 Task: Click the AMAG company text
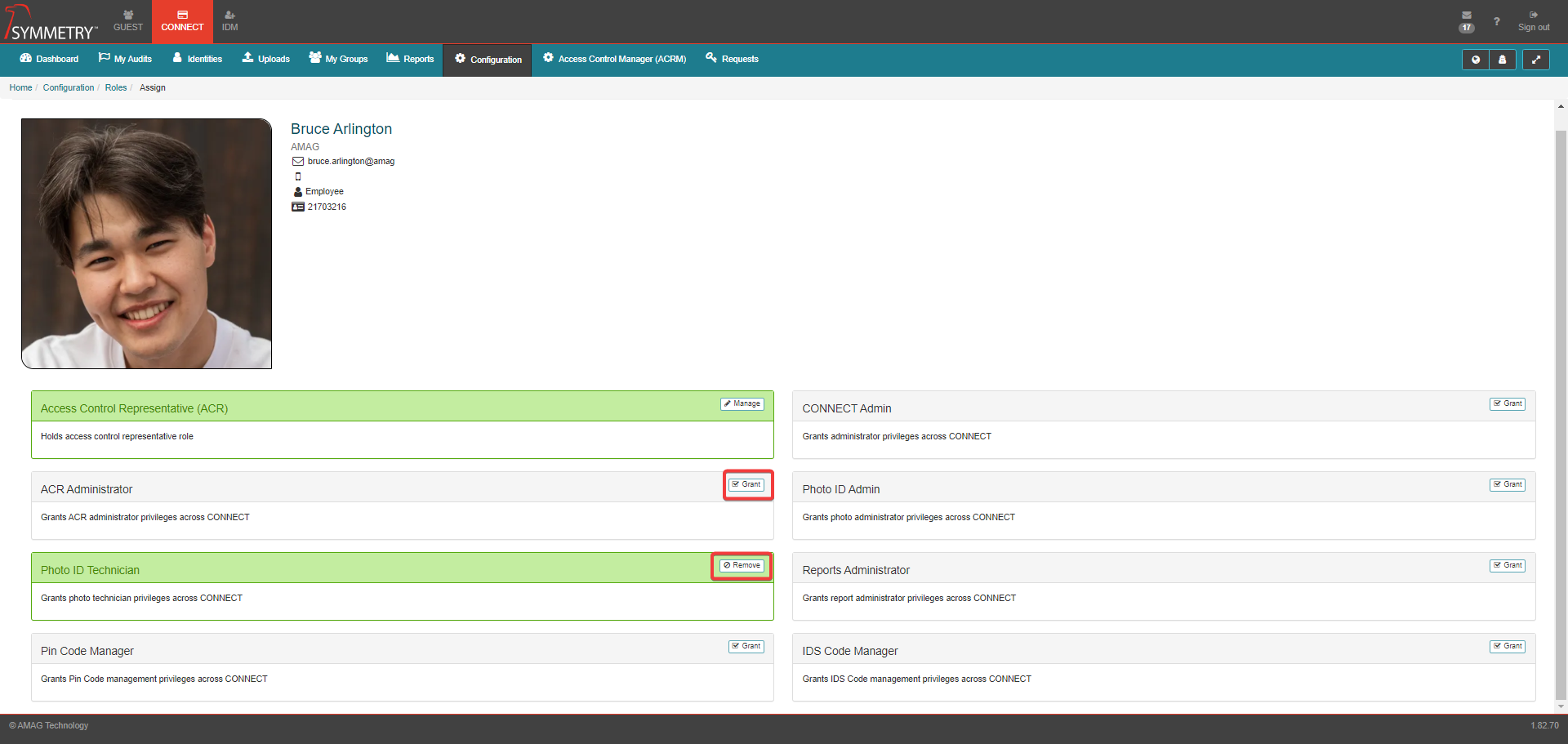click(305, 147)
